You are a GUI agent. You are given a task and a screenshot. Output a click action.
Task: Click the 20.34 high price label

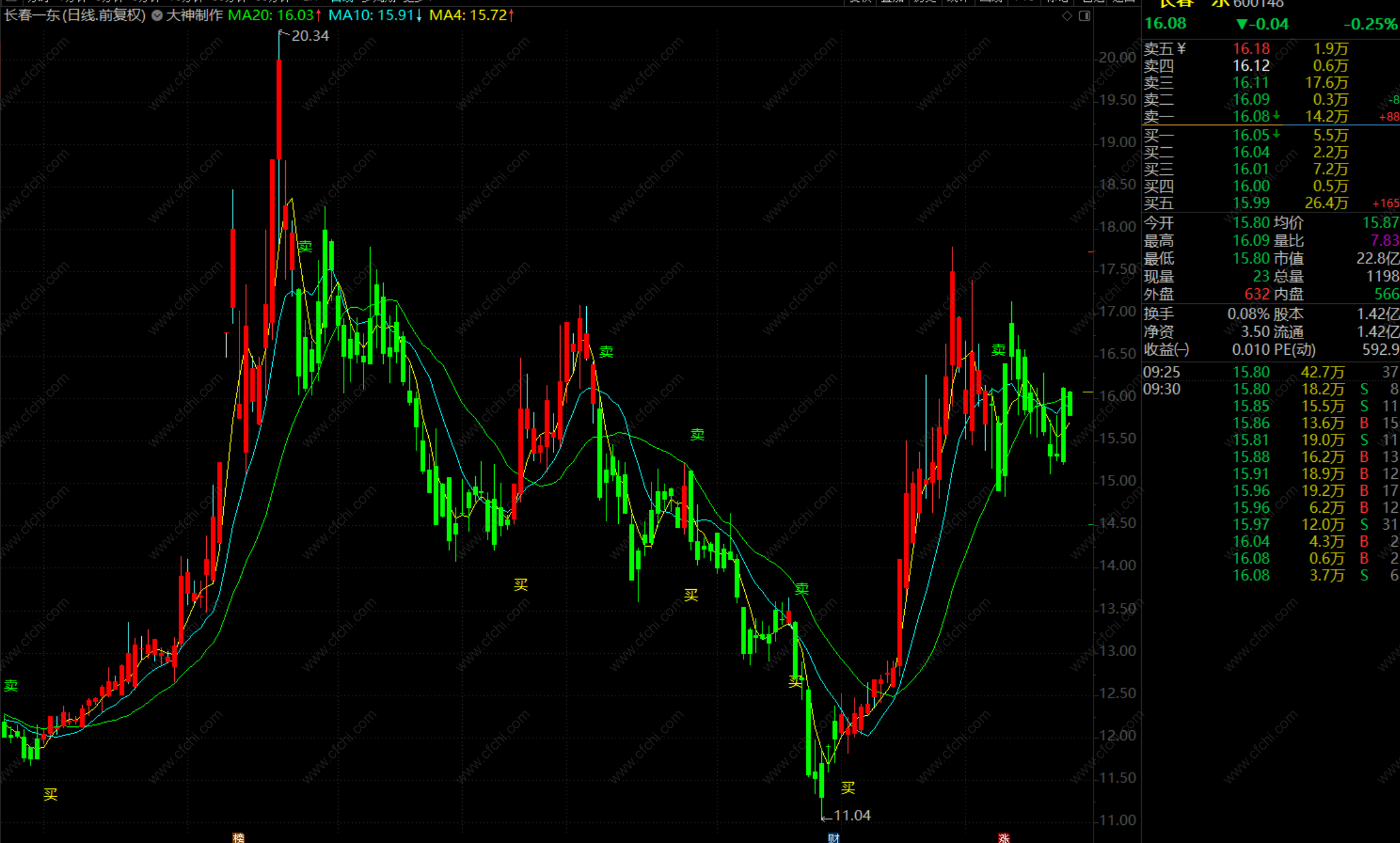[310, 36]
